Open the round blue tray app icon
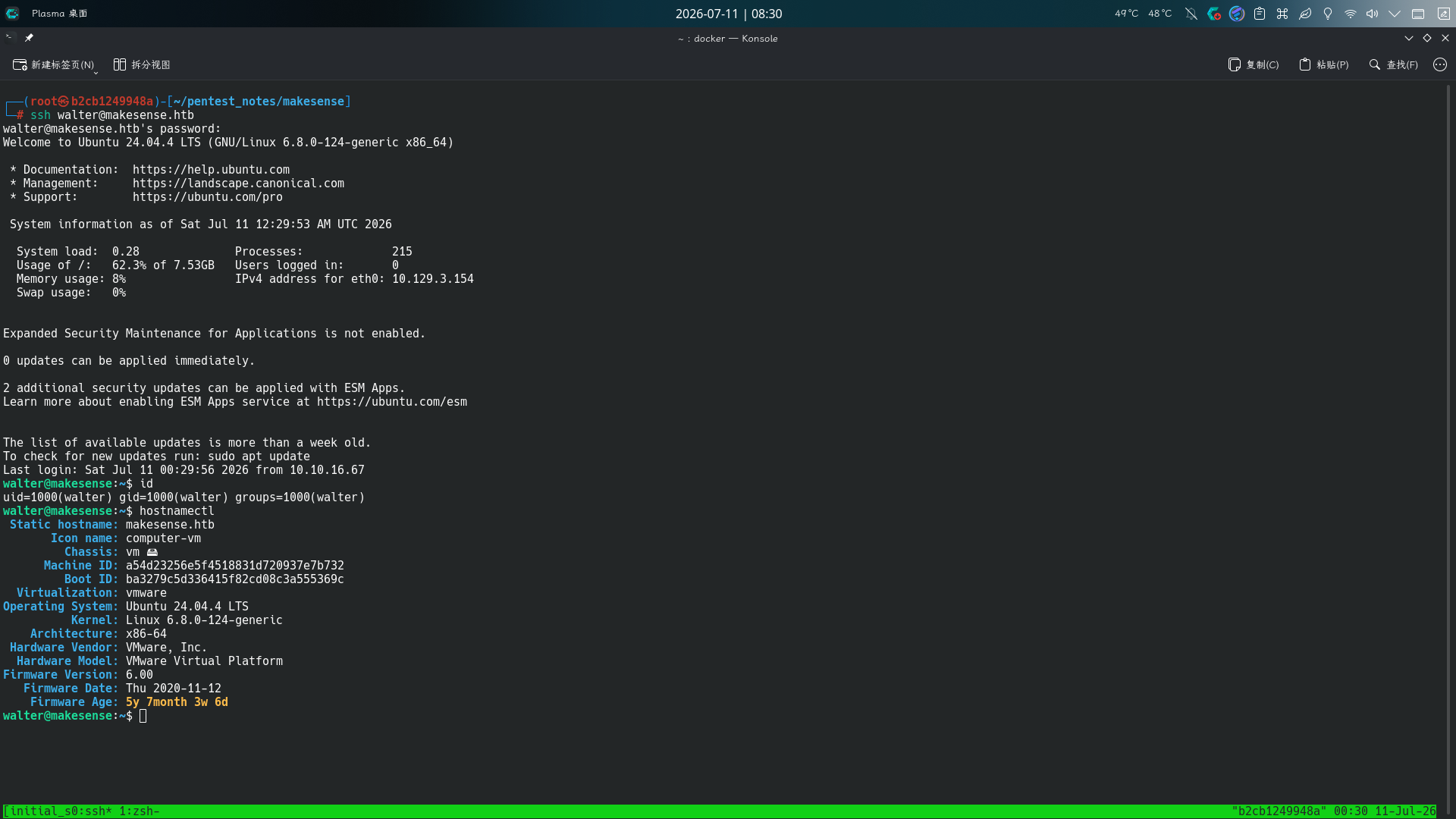This screenshot has height=819, width=1456. (1237, 14)
